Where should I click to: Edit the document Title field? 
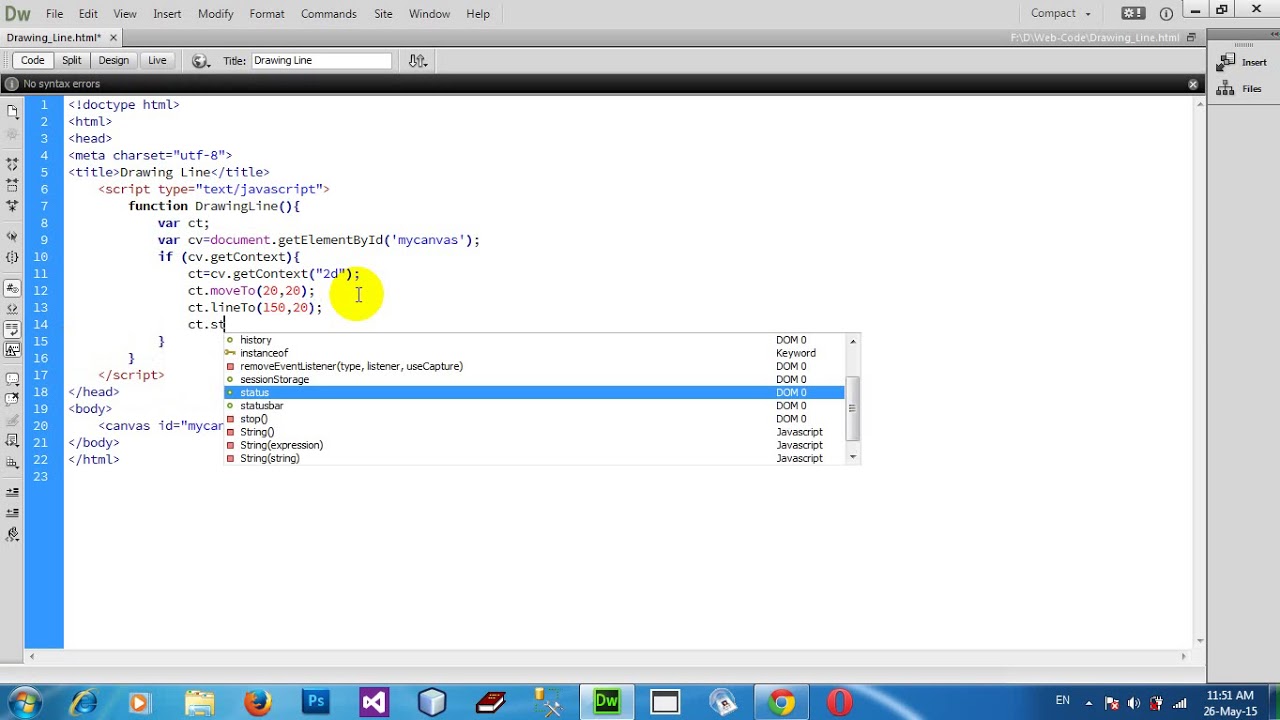pos(320,60)
